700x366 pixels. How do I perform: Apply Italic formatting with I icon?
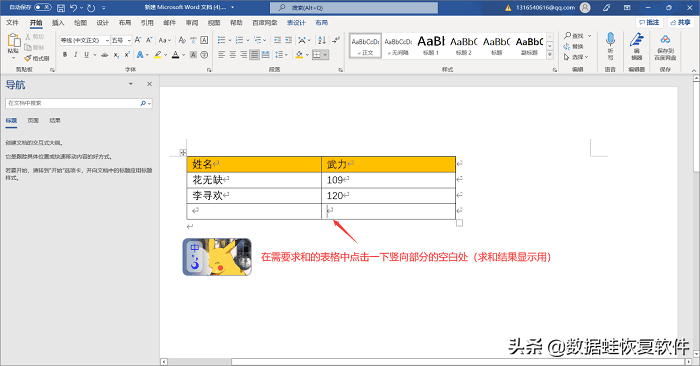[x=75, y=54]
